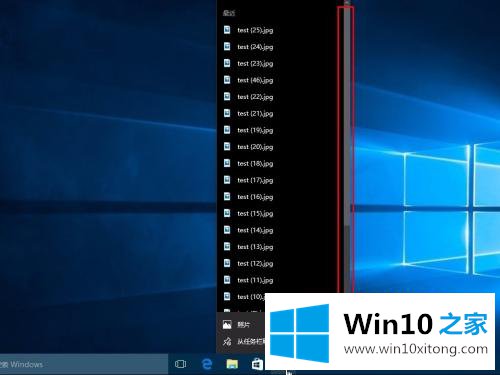Open test (17).jpg from the jump list
500x375 pixels.
pos(280,180)
